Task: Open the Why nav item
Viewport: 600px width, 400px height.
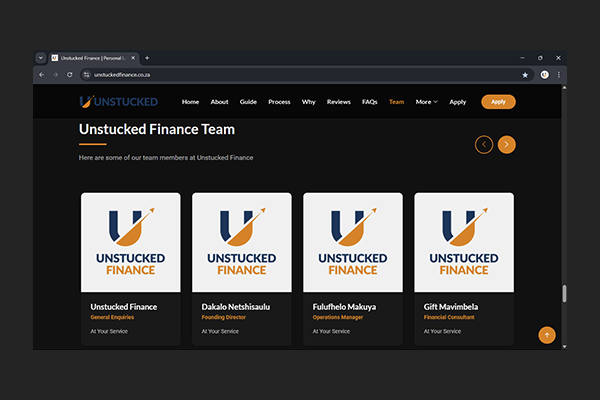Action: tap(308, 102)
